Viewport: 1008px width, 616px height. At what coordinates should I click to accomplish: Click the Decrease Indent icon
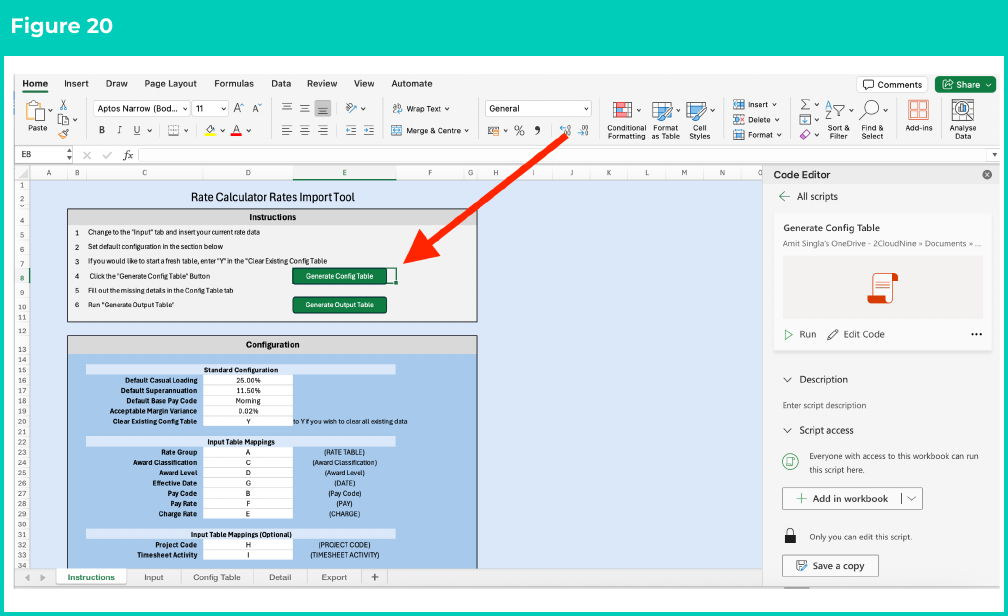point(350,131)
